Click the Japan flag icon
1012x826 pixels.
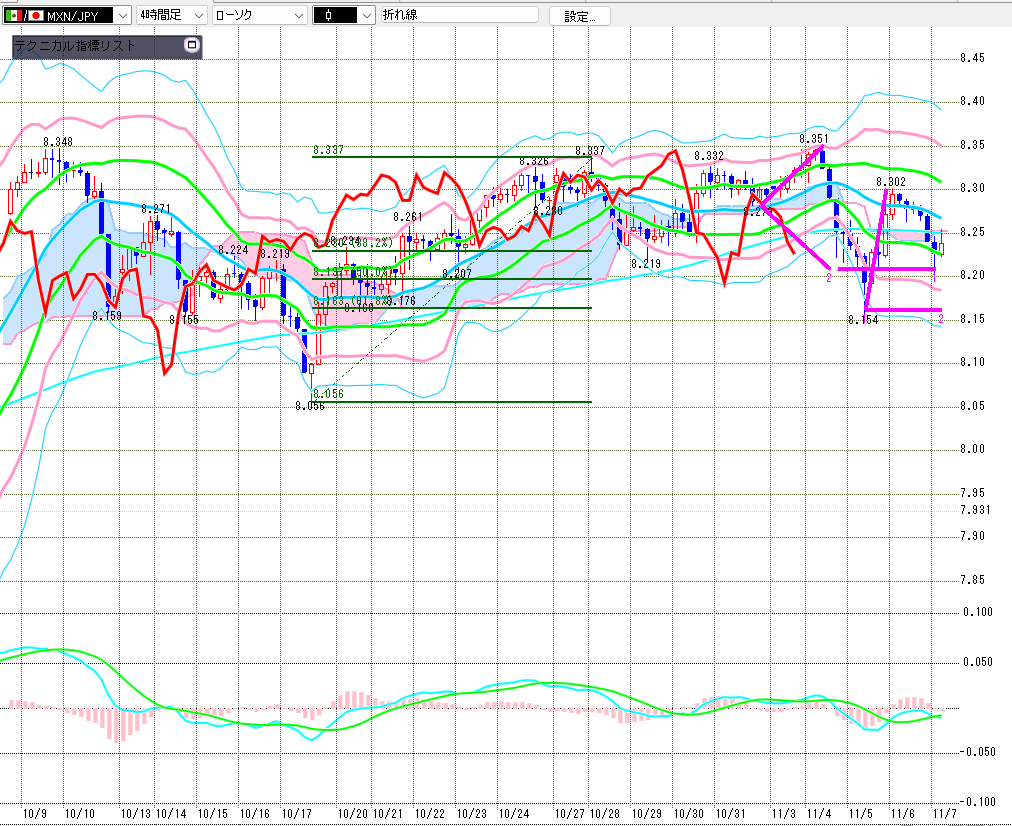(35, 16)
